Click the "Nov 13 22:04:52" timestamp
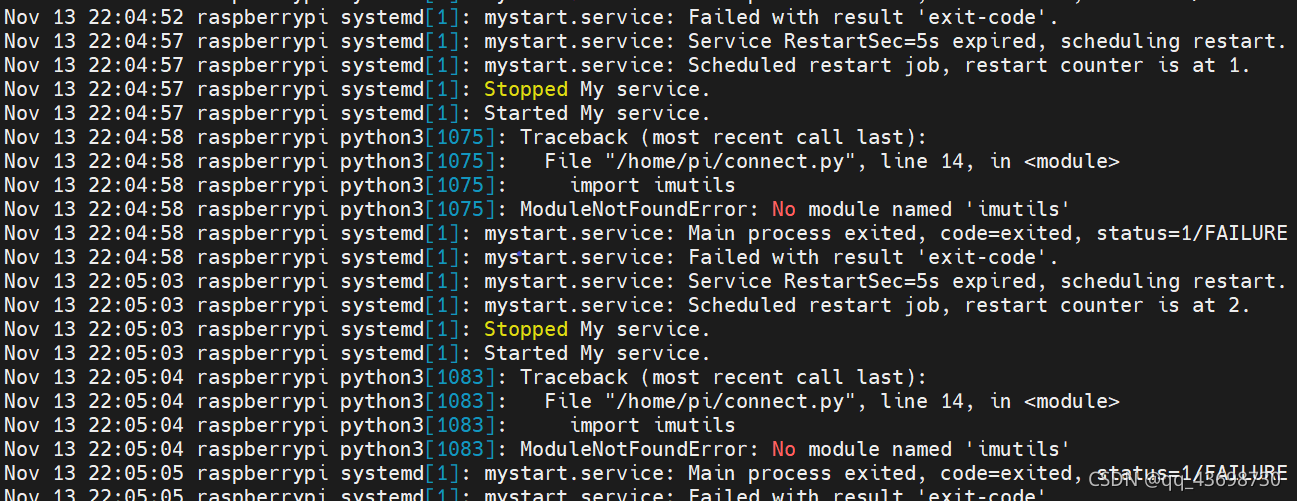This screenshot has height=501, width=1297. (x=94, y=17)
